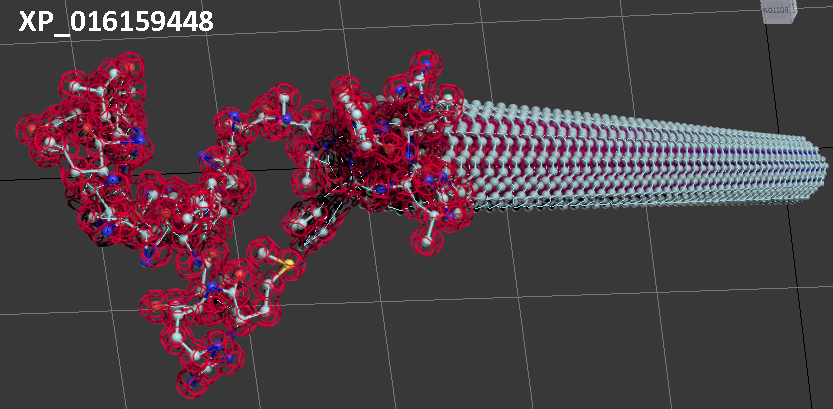Screen dimensions: 833x409
Task: Click the ViewCube's narrow right side face
Action: 795,11
